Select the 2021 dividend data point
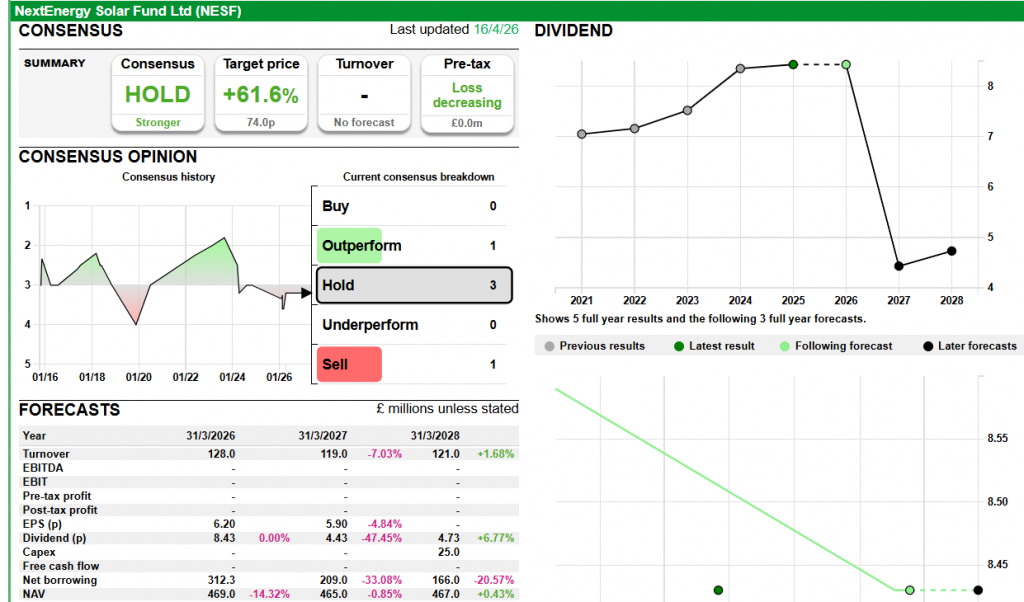Viewport: 1024px width, 602px height. tap(581, 134)
